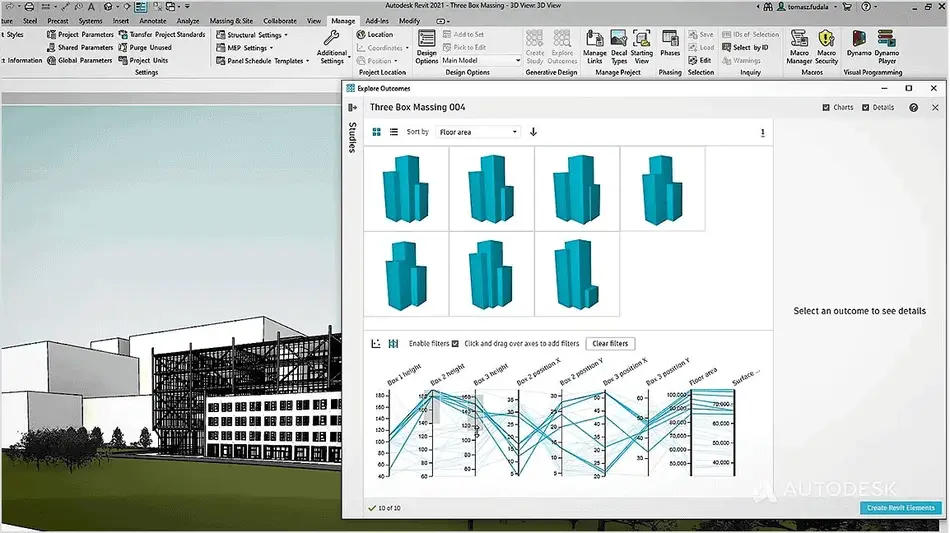Click Clear filters button
This screenshot has height=533, width=950.
(610, 343)
